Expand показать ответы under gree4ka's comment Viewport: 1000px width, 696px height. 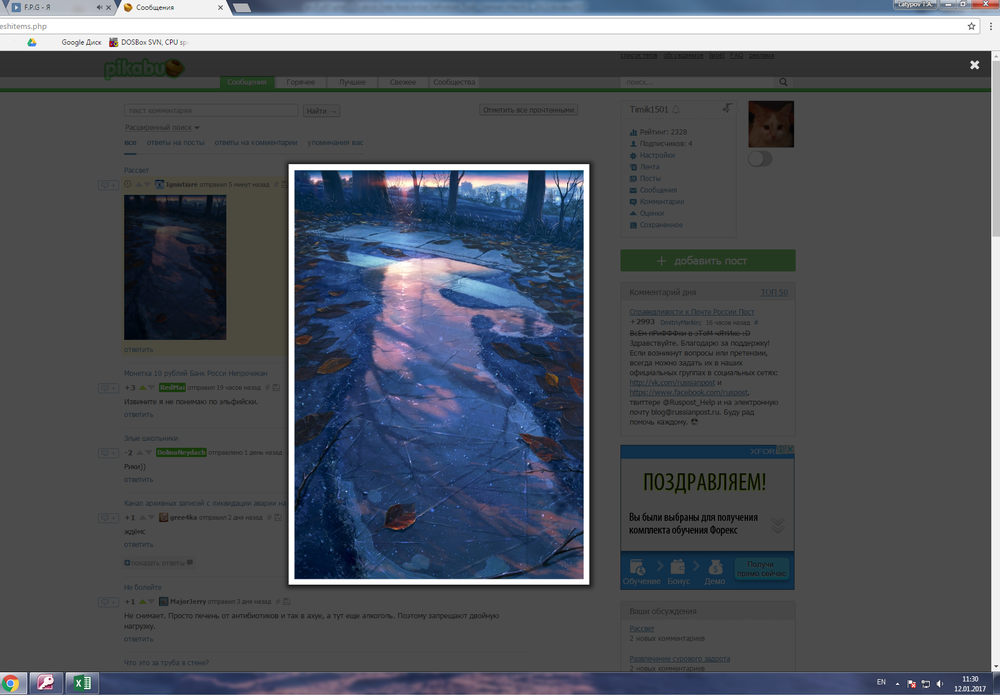click(159, 563)
